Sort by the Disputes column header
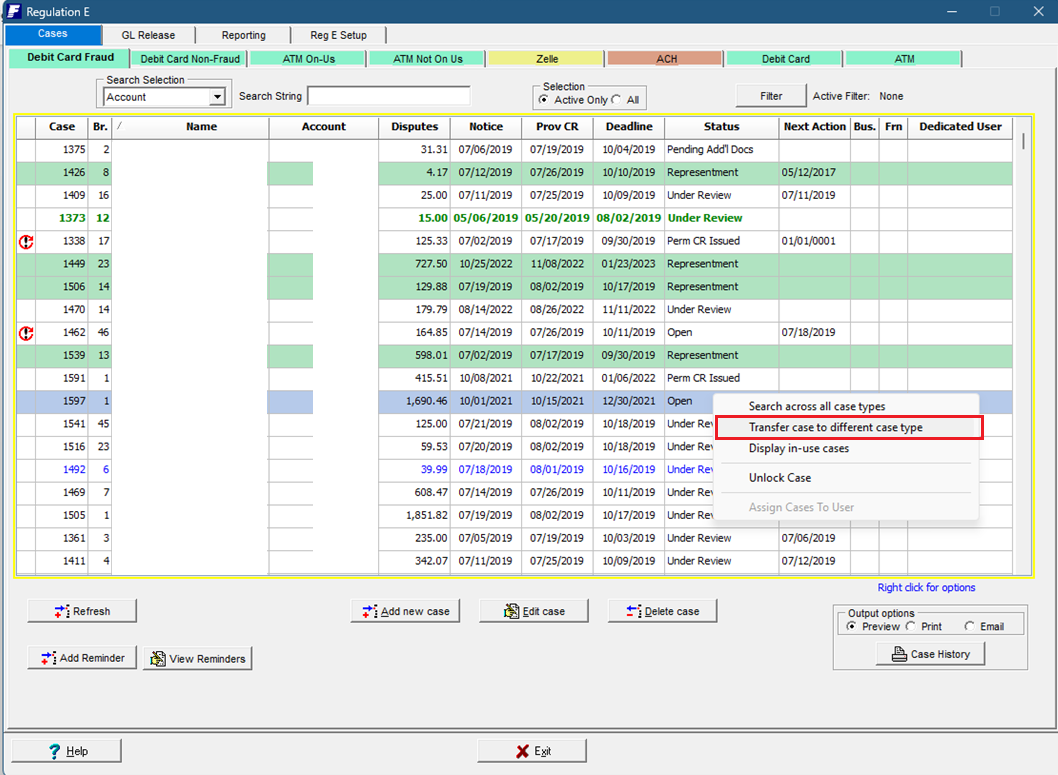This screenshot has width=1058, height=775. point(414,127)
